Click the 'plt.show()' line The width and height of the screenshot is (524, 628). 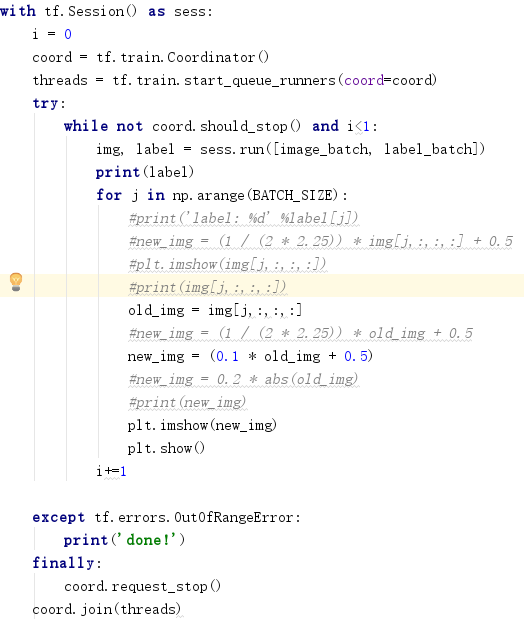[x=166, y=448]
